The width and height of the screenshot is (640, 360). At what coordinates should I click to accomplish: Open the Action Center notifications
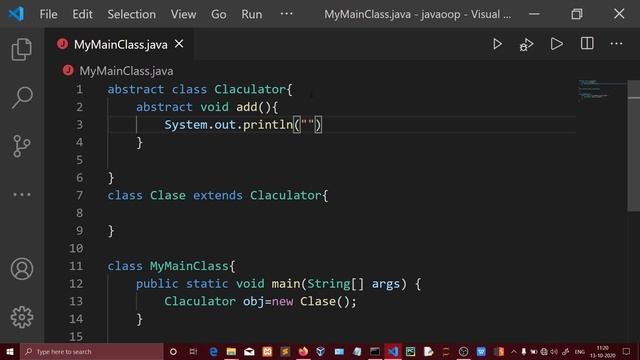[627, 351]
